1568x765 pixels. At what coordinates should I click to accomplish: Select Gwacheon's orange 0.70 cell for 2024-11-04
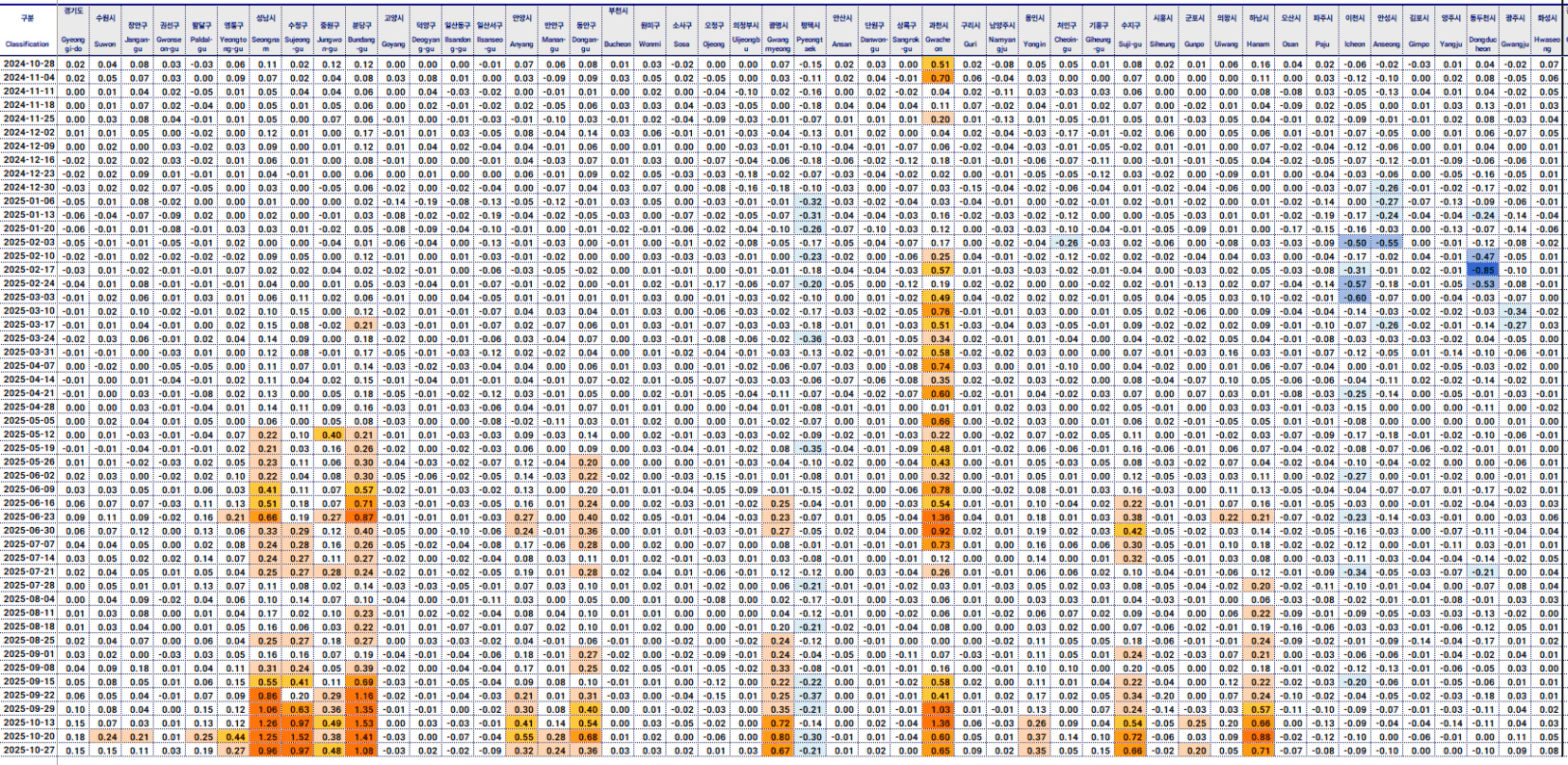click(x=939, y=78)
